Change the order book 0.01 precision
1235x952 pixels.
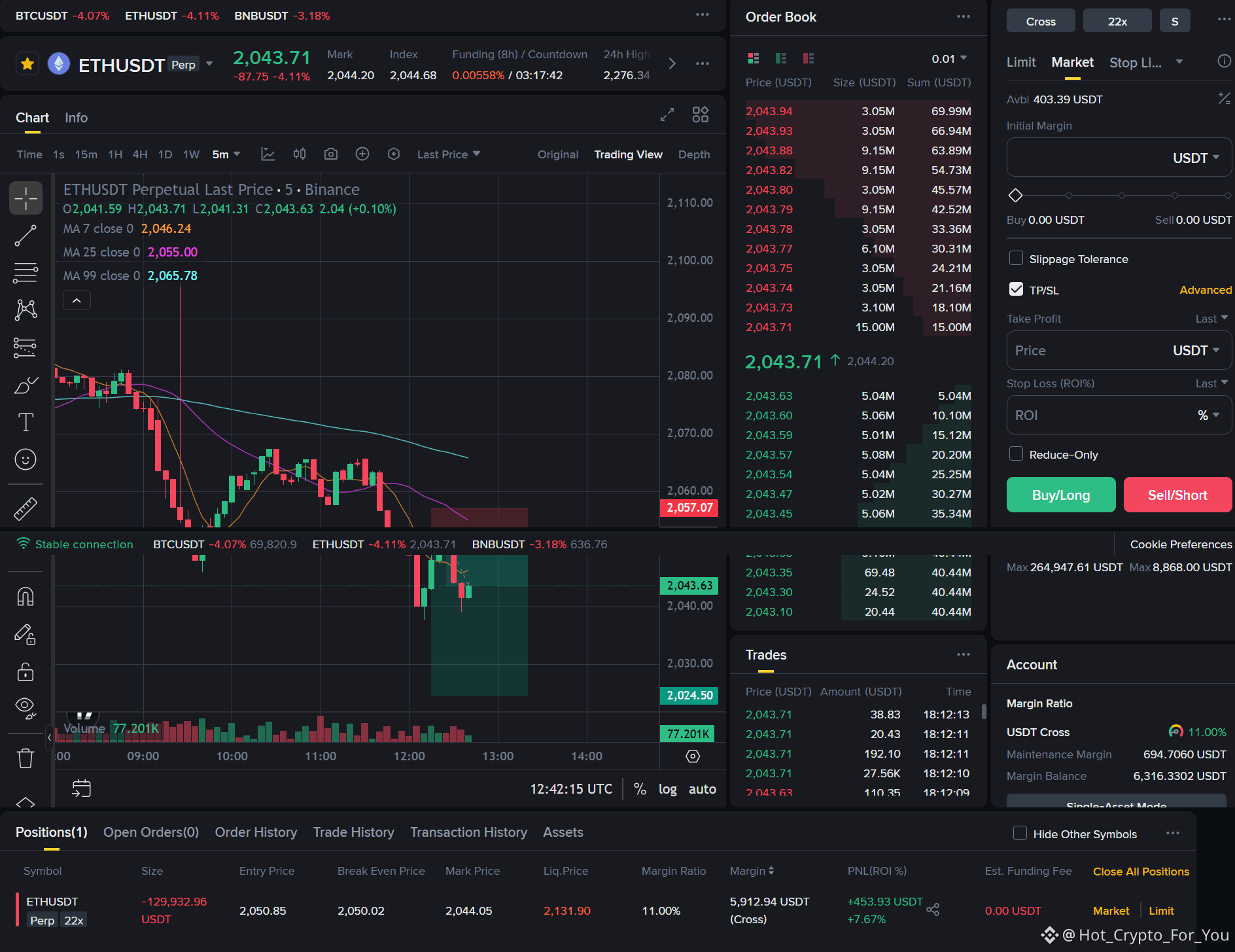pyautogui.click(x=949, y=59)
